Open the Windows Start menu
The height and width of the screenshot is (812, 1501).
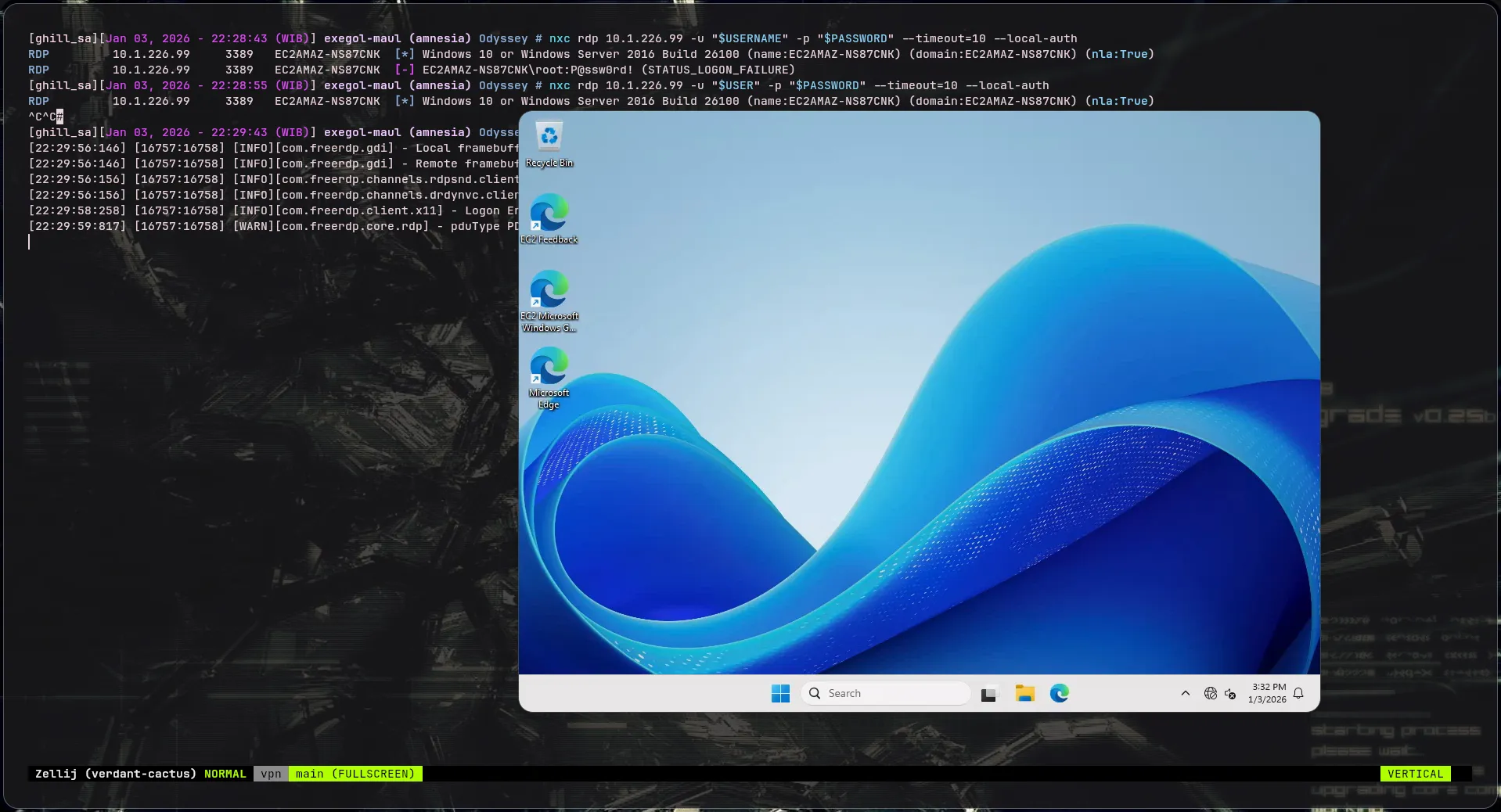pyautogui.click(x=780, y=694)
